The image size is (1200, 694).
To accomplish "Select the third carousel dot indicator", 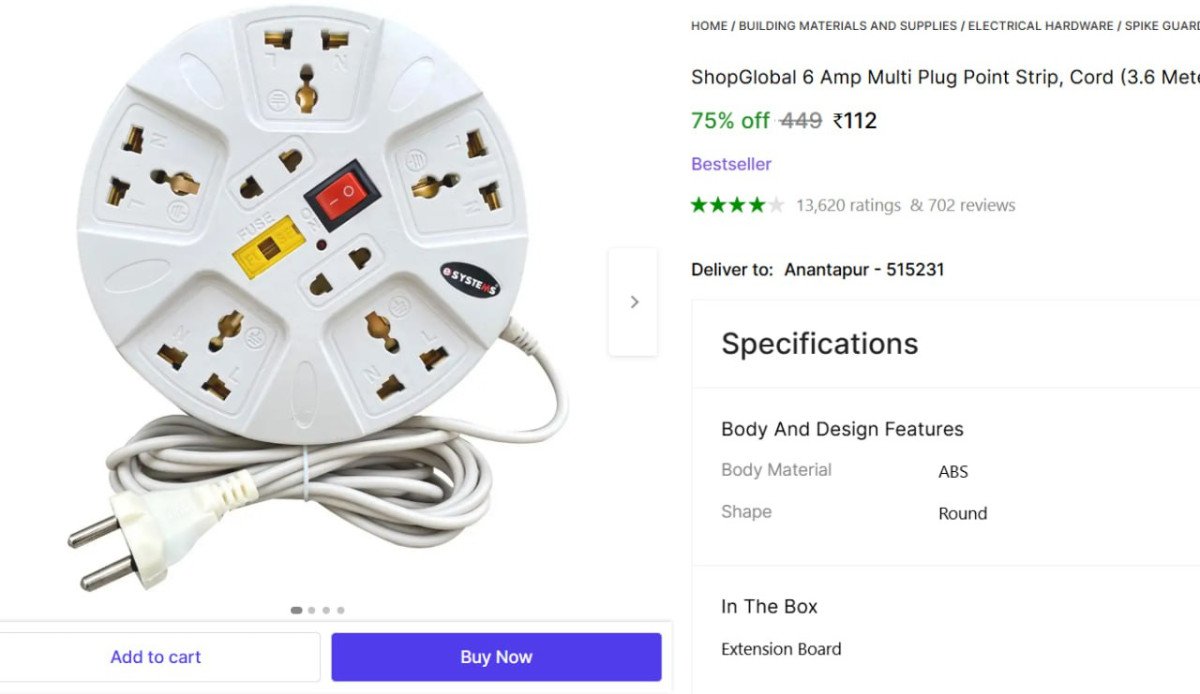I will pyautogui.click(x=326, y=610).
